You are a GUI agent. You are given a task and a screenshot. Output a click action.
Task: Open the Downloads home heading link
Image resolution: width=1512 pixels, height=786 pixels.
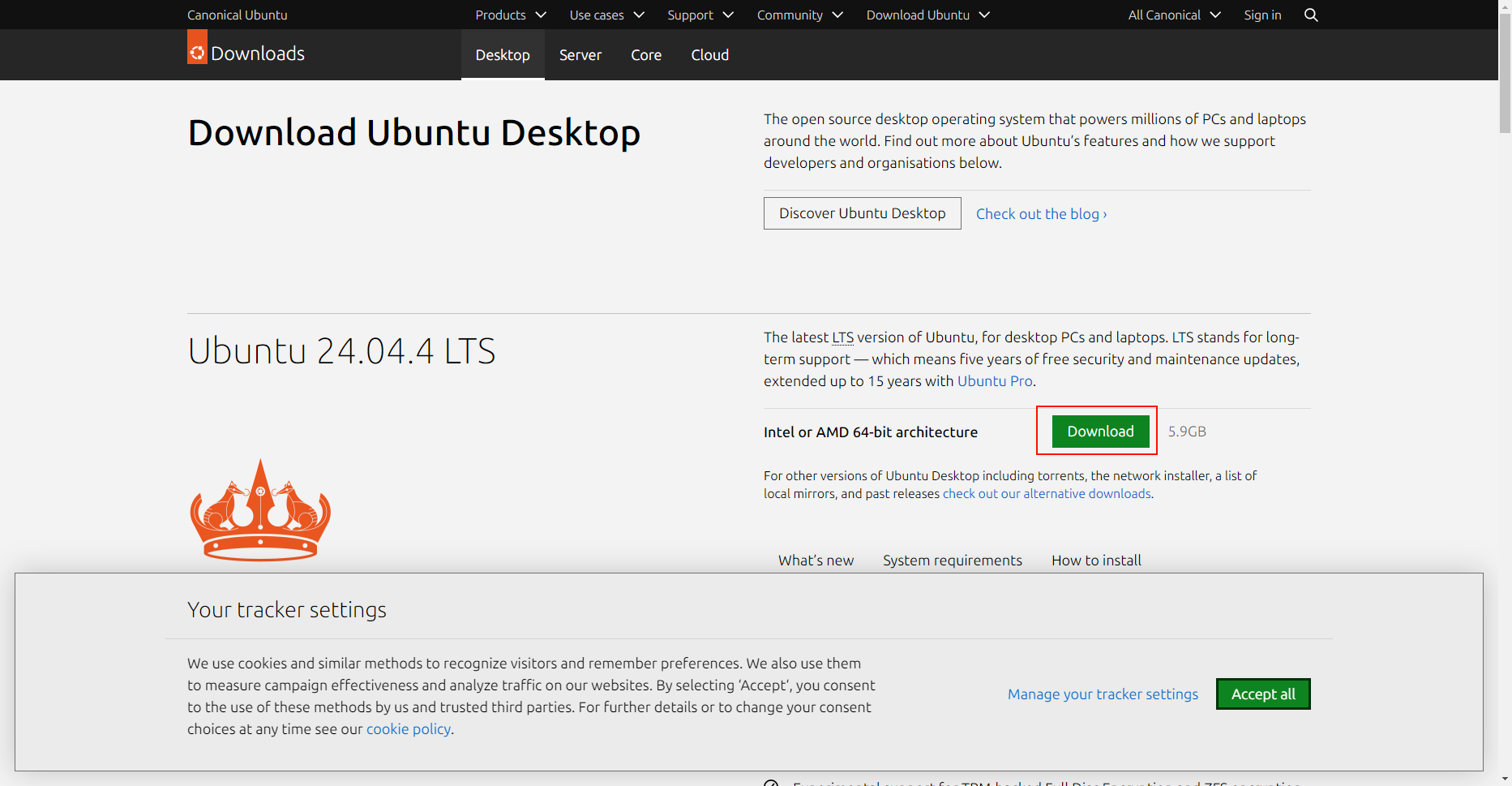(x=258, y=54)
